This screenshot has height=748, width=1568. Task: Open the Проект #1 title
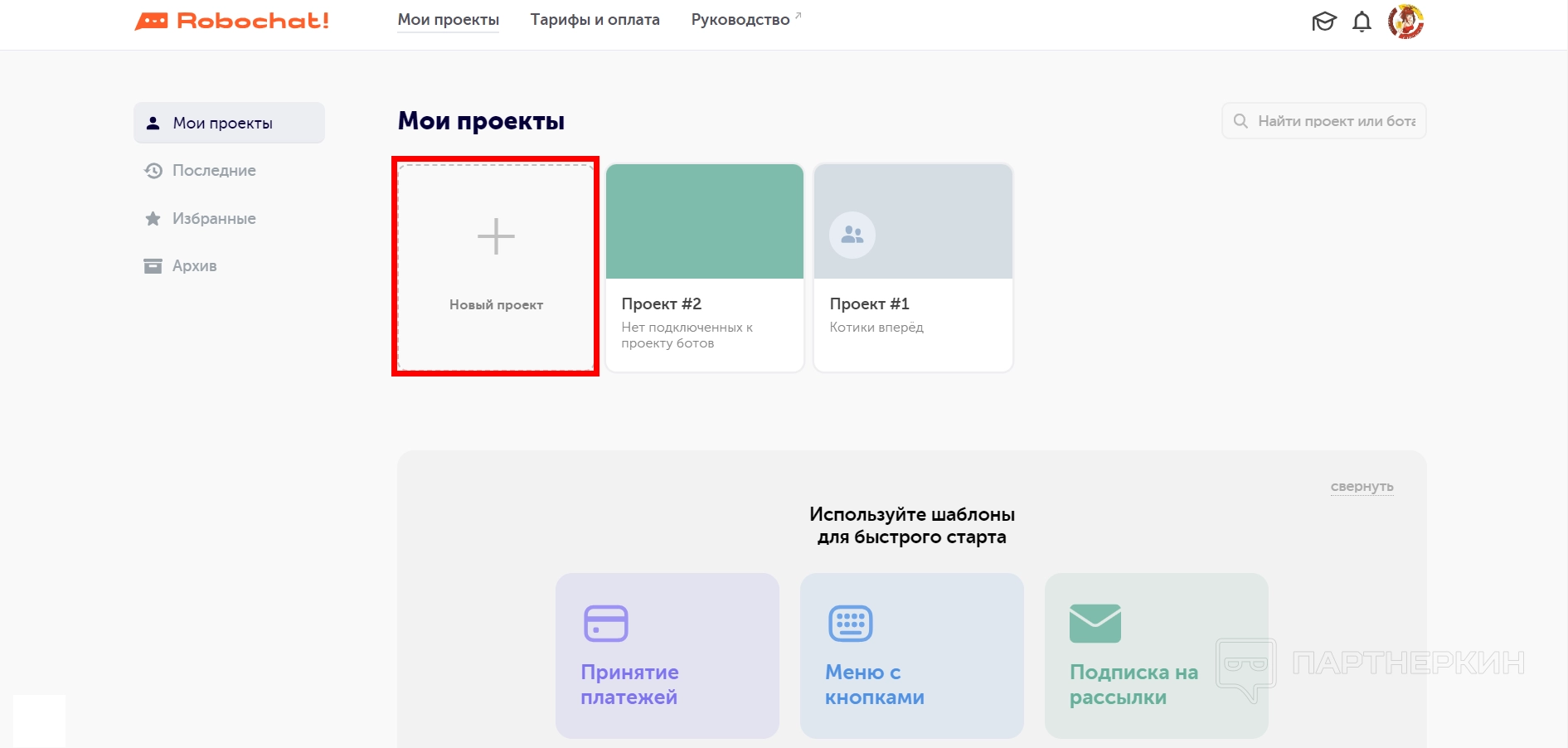(870, 304)
